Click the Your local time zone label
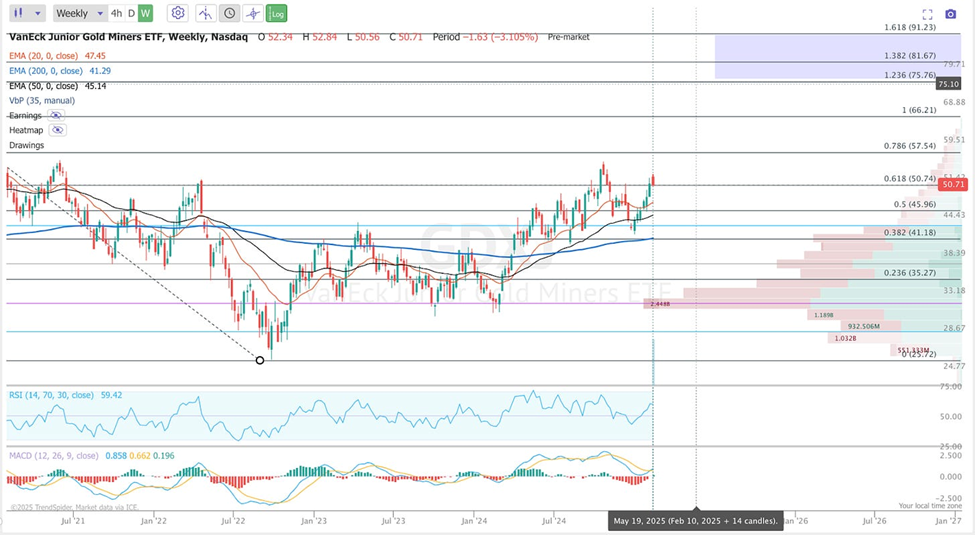The image size is (975, 535). 930,506
